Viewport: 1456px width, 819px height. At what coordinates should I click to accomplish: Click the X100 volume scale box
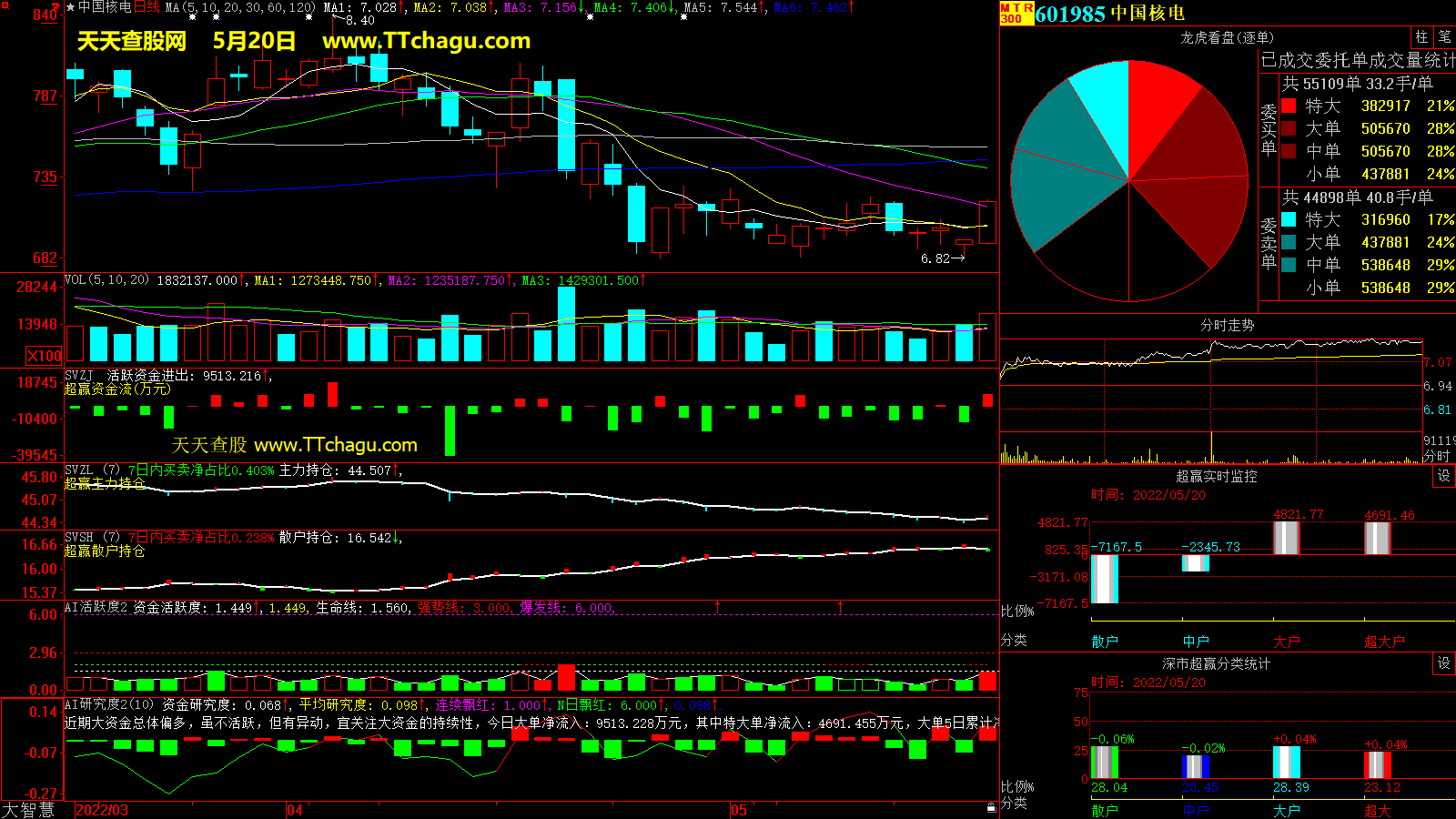pyautogui.click(x=45, y=356)
